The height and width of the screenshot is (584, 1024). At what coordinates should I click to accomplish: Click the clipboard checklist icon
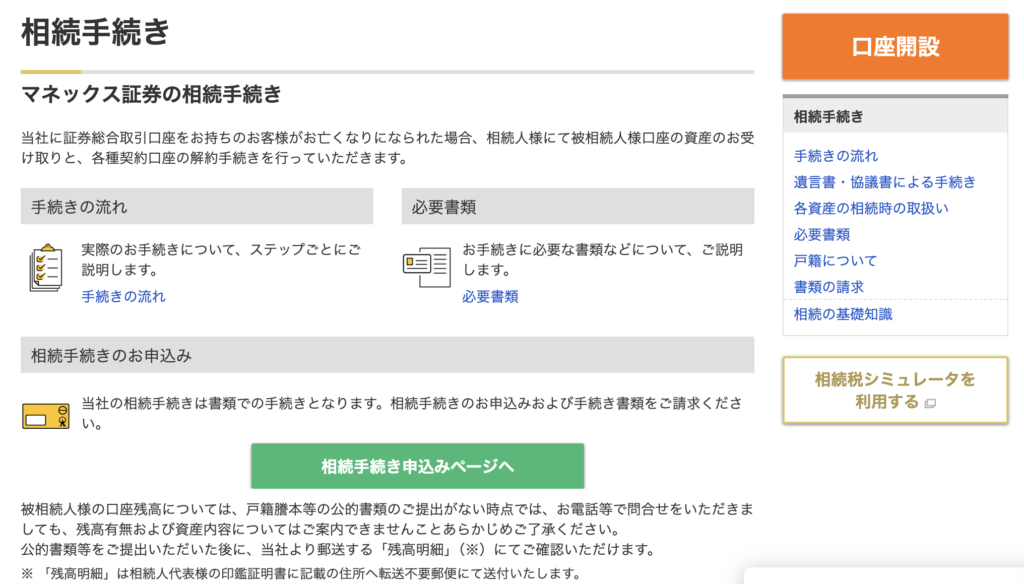click(46, 268)
